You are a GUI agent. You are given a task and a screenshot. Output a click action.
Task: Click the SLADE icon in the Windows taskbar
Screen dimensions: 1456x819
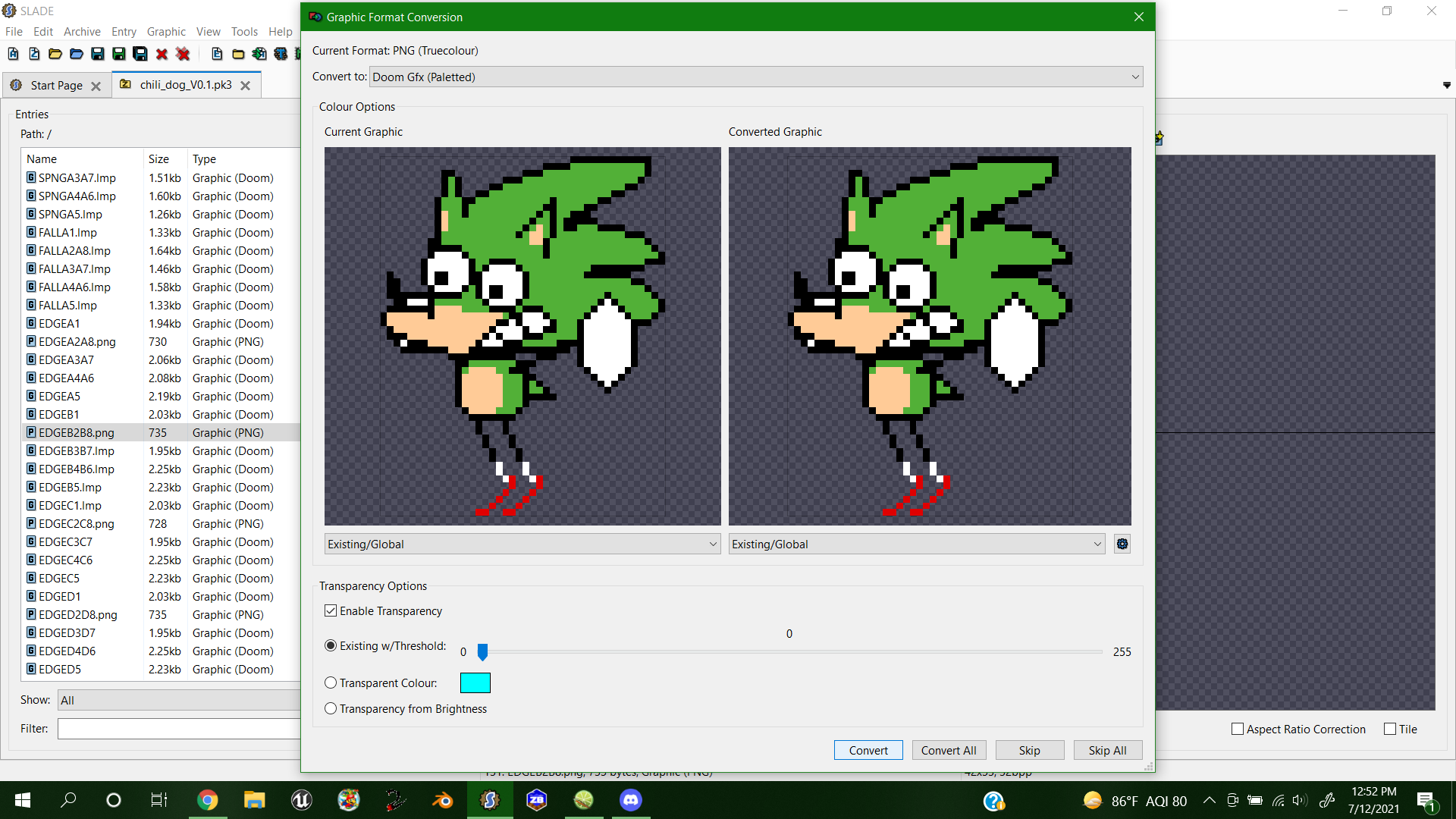[490, 800]
